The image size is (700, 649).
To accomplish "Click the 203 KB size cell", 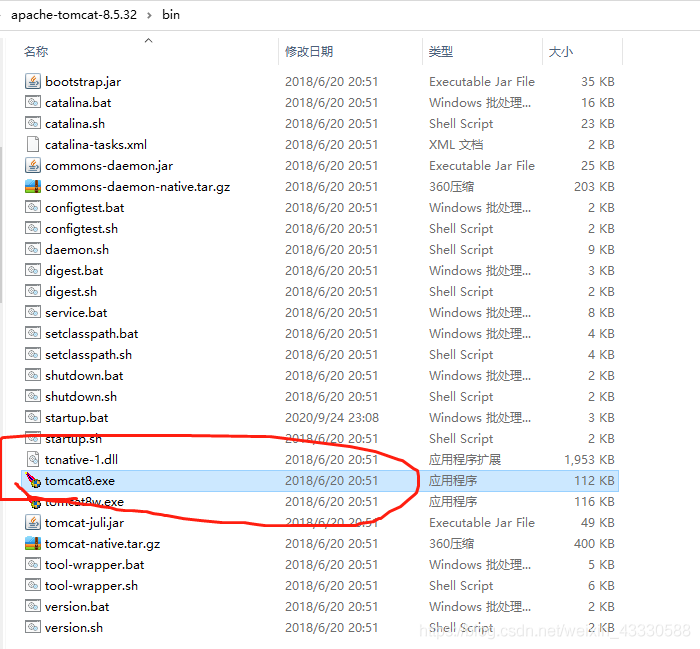I will 594,187.
